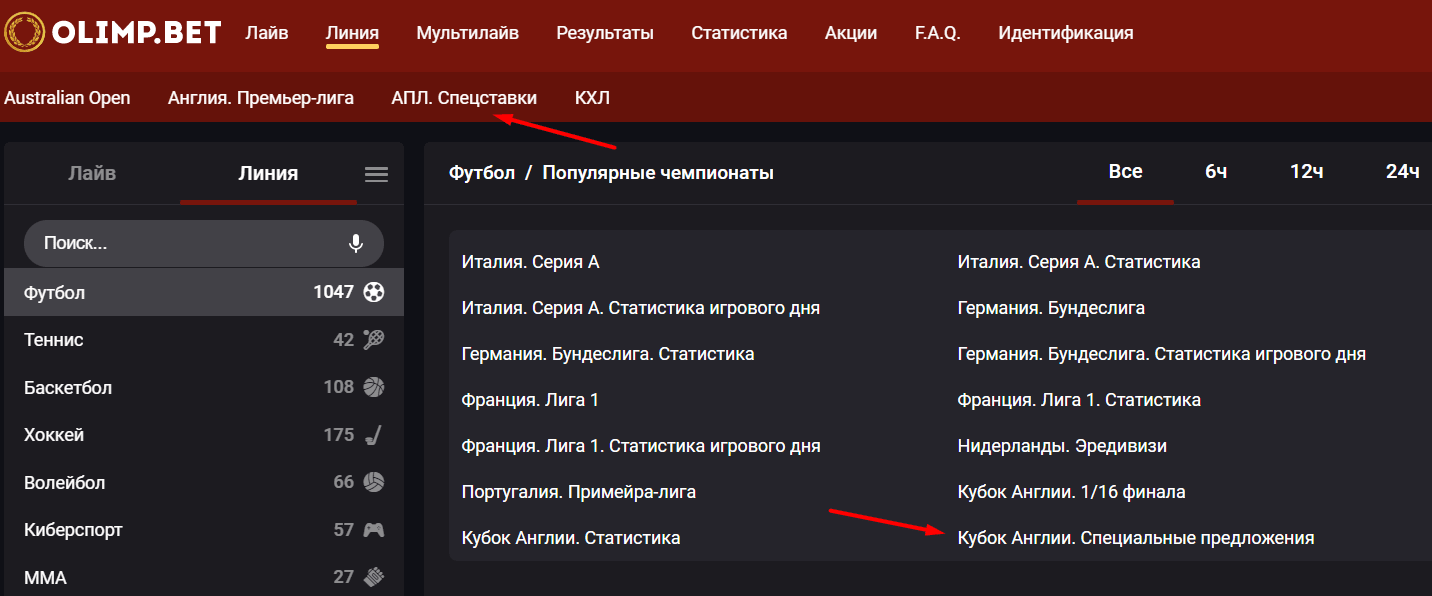Open Акции in the top menu
The width and height of the screenshot is (1432, 596).
(x=851, y=33)
